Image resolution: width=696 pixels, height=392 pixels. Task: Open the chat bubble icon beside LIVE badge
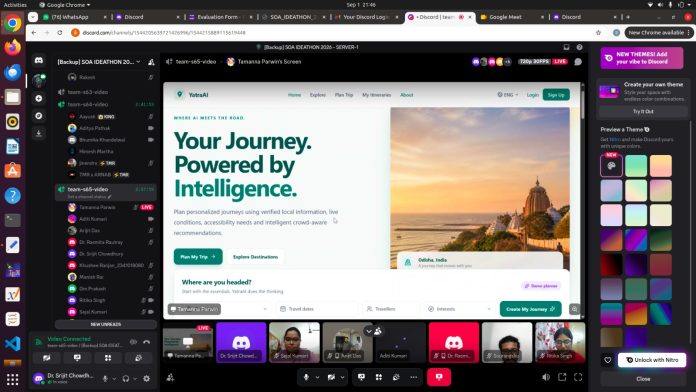click(578, 62)
